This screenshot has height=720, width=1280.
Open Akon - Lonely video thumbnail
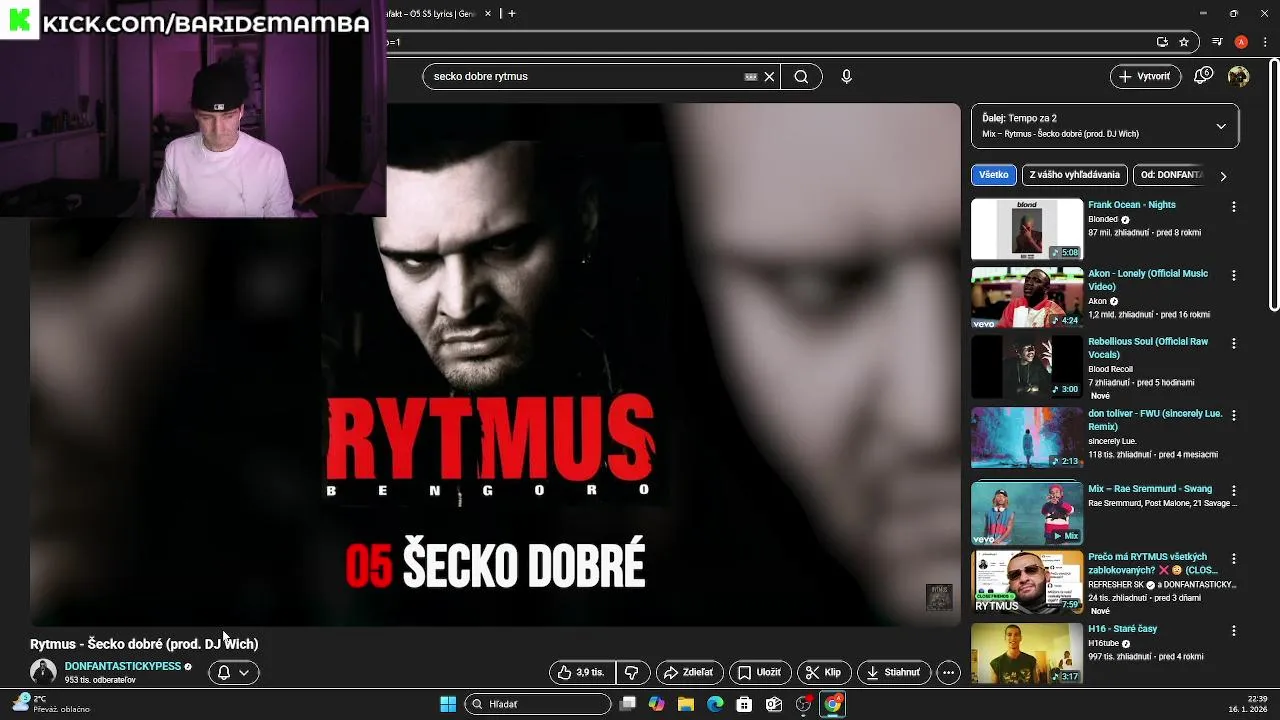(x=1027, y=297)
